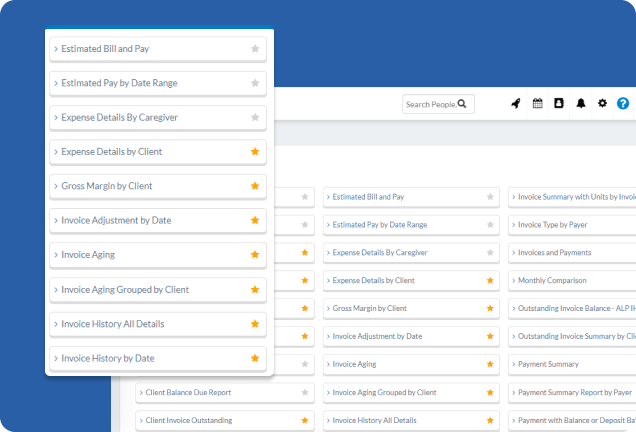Open the notifications bell icon
The width and height of the screenshot is (636, 432).
tap(581, 103)
